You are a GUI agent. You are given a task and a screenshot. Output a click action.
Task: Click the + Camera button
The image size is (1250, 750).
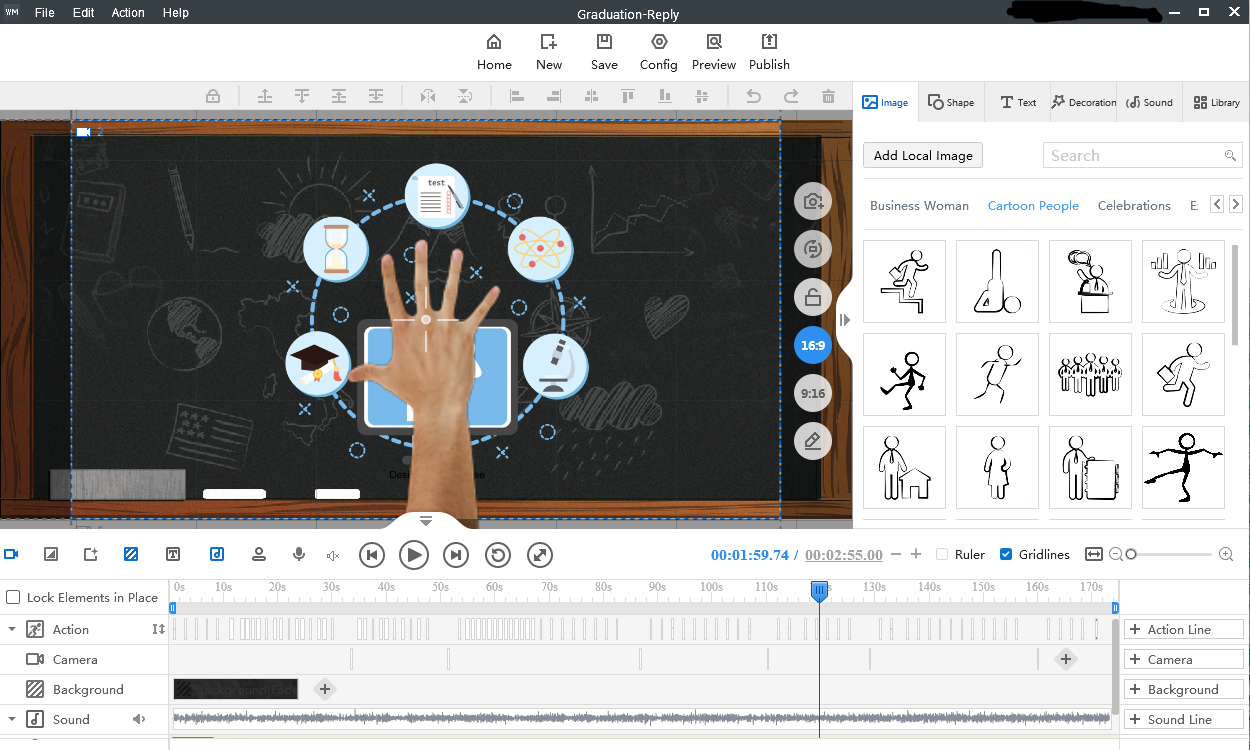[1184, 659]
